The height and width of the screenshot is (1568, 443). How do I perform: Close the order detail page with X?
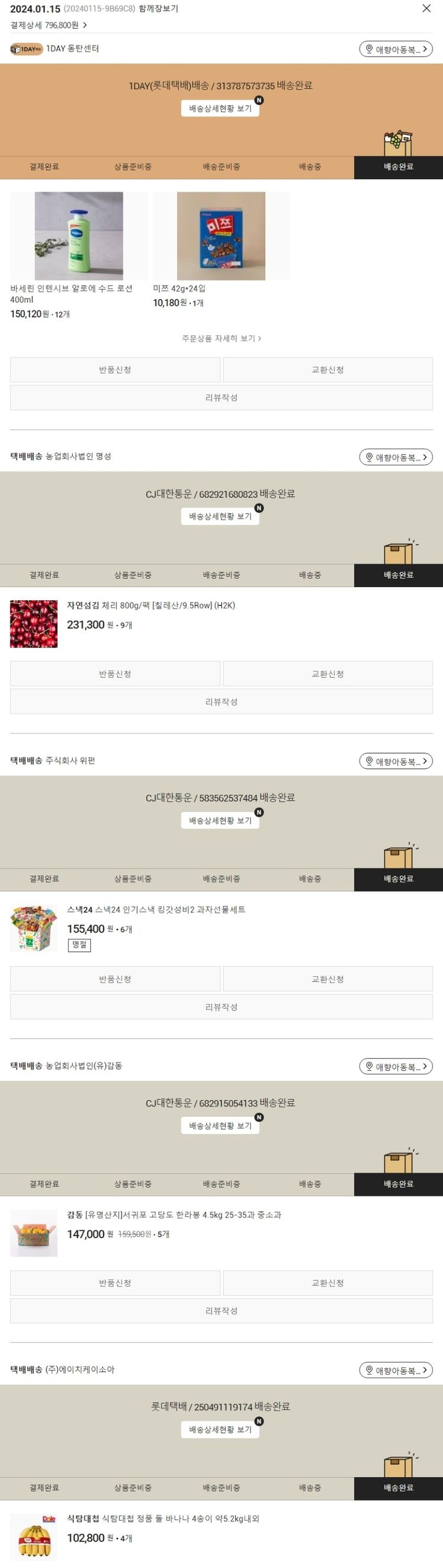click(426, 8)
